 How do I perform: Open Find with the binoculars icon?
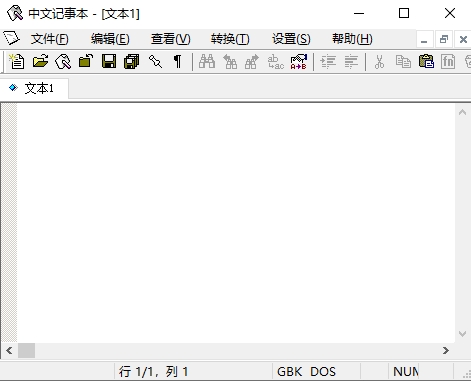[x=207, y=62]
